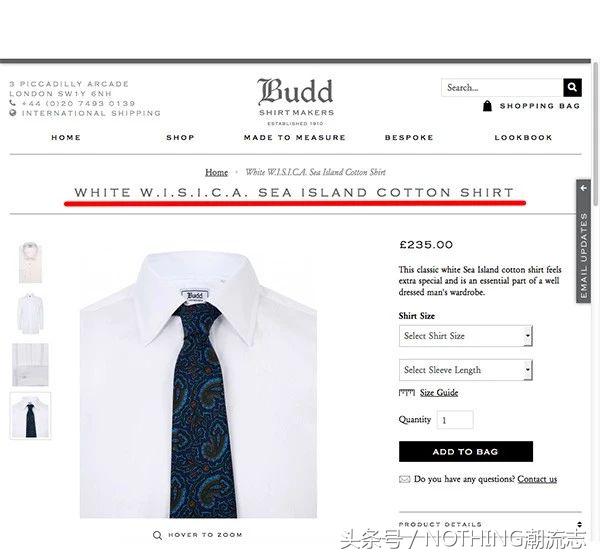
Task: Click the Budd Shirtmakers logo
Action: 295,101
